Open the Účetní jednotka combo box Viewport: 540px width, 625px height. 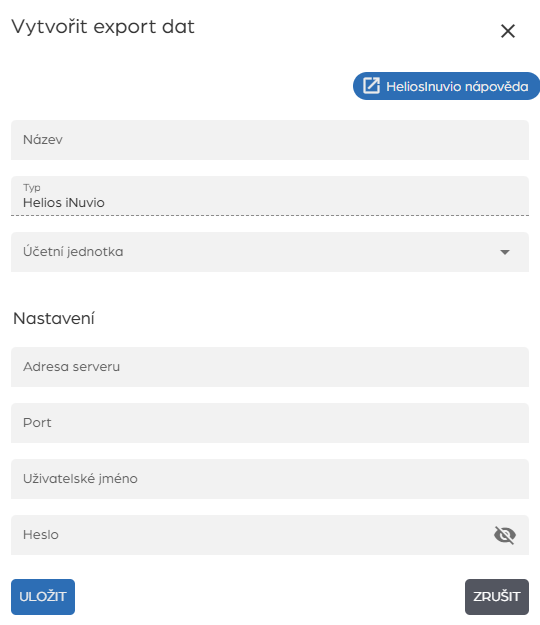point(270,252)
